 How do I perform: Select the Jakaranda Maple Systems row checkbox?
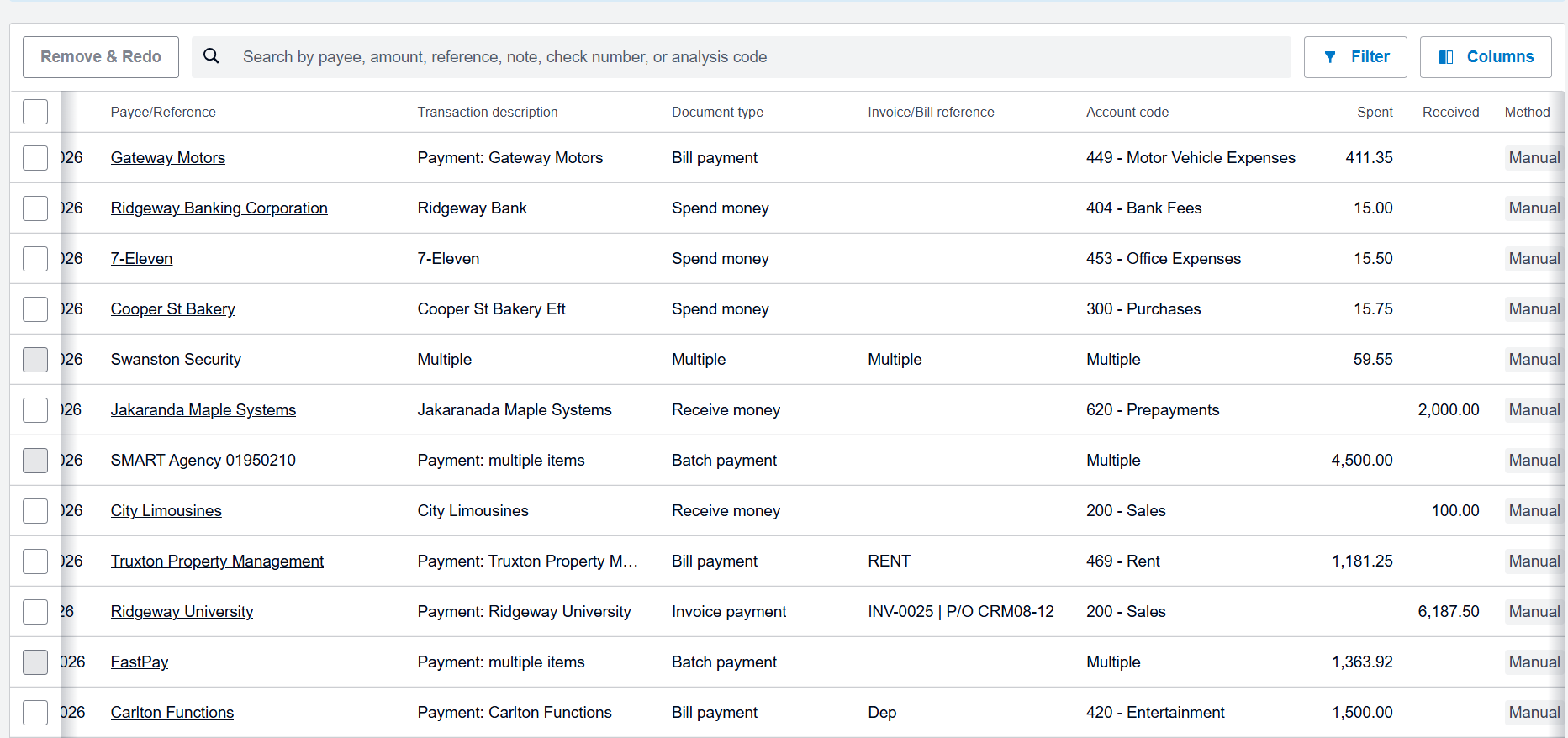coord(35,409)
